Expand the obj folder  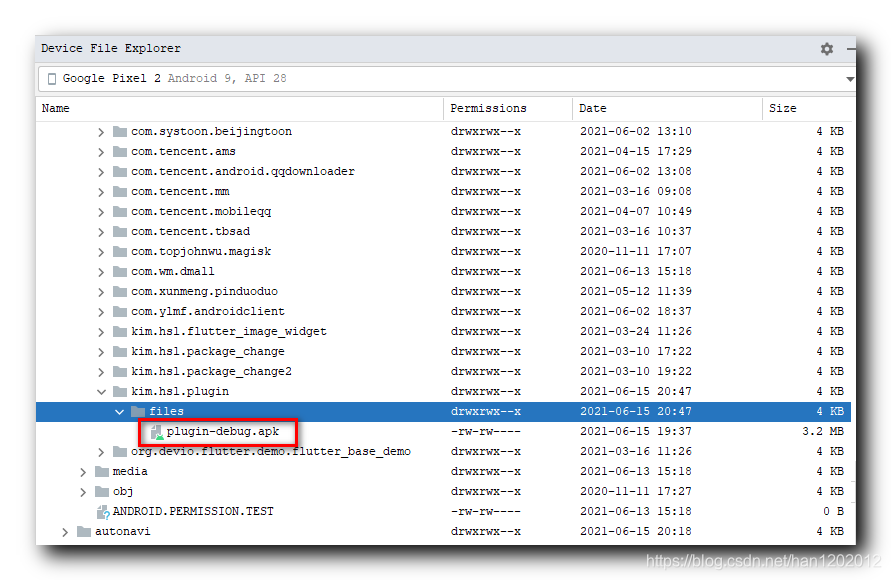pyautogui.click(x=83, y=491)
